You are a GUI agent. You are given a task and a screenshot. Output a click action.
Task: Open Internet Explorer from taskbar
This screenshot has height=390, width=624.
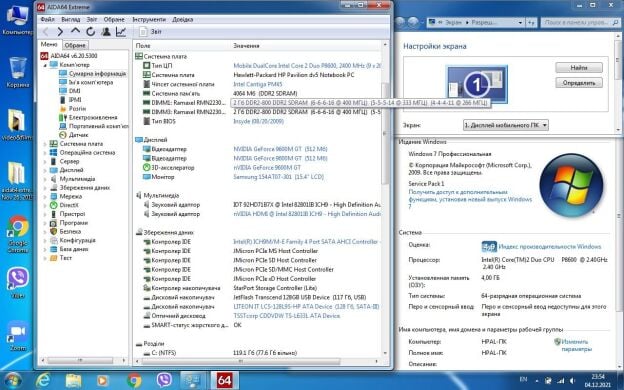pos(43,380)
